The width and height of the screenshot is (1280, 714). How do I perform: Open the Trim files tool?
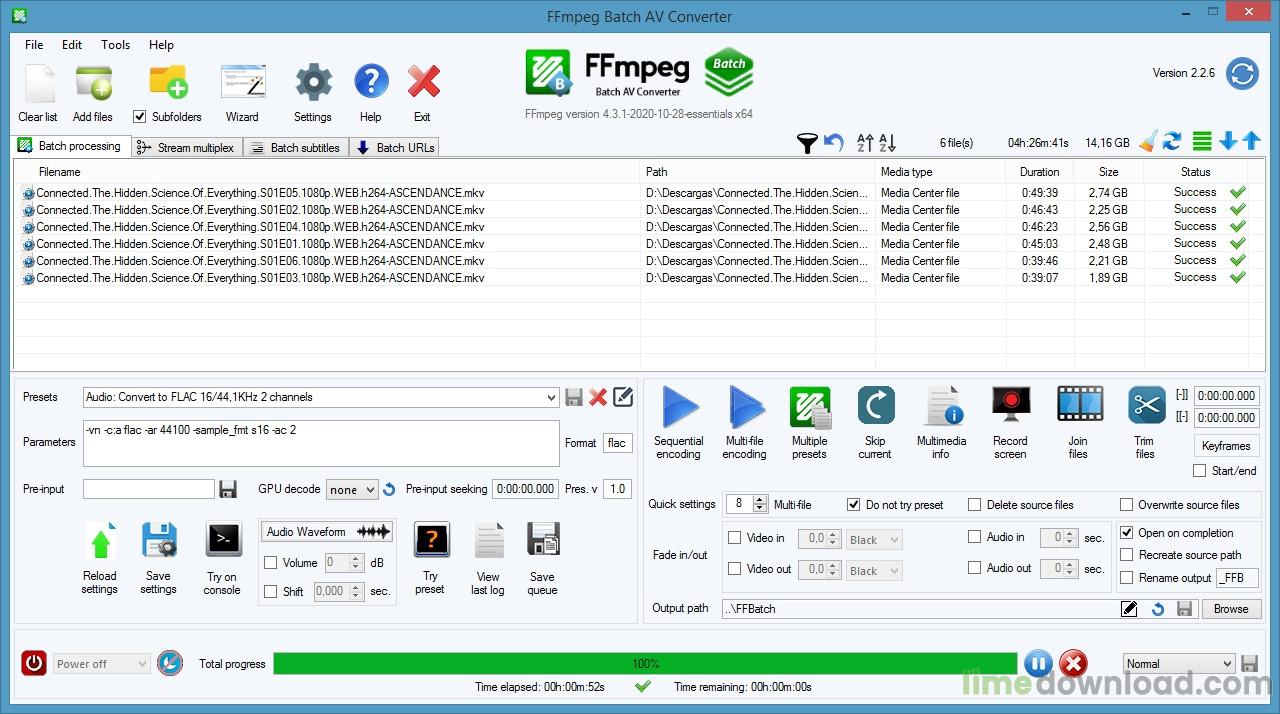tap(1145, 408)
